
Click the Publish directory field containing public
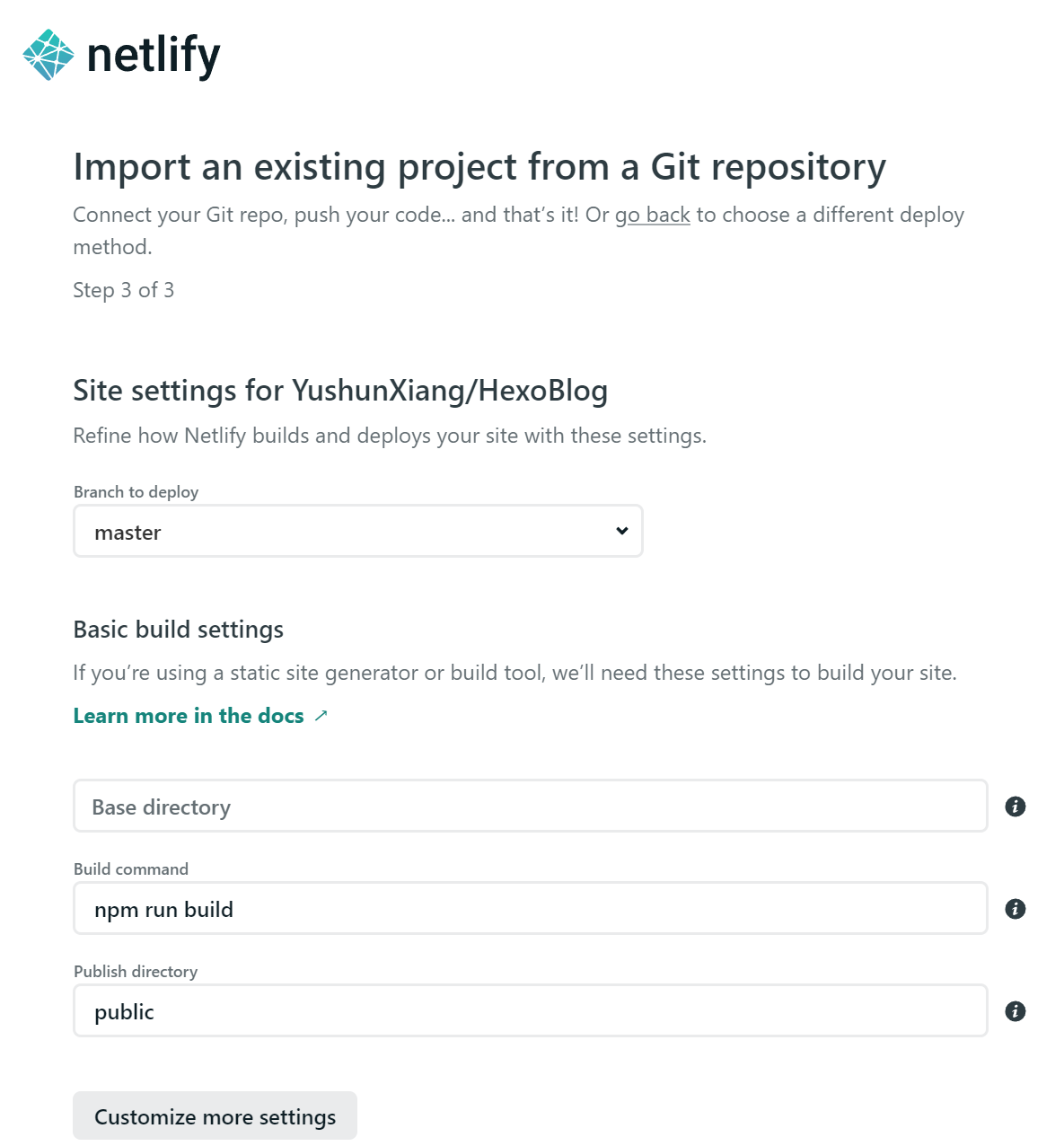click(x=531, y=1011)
